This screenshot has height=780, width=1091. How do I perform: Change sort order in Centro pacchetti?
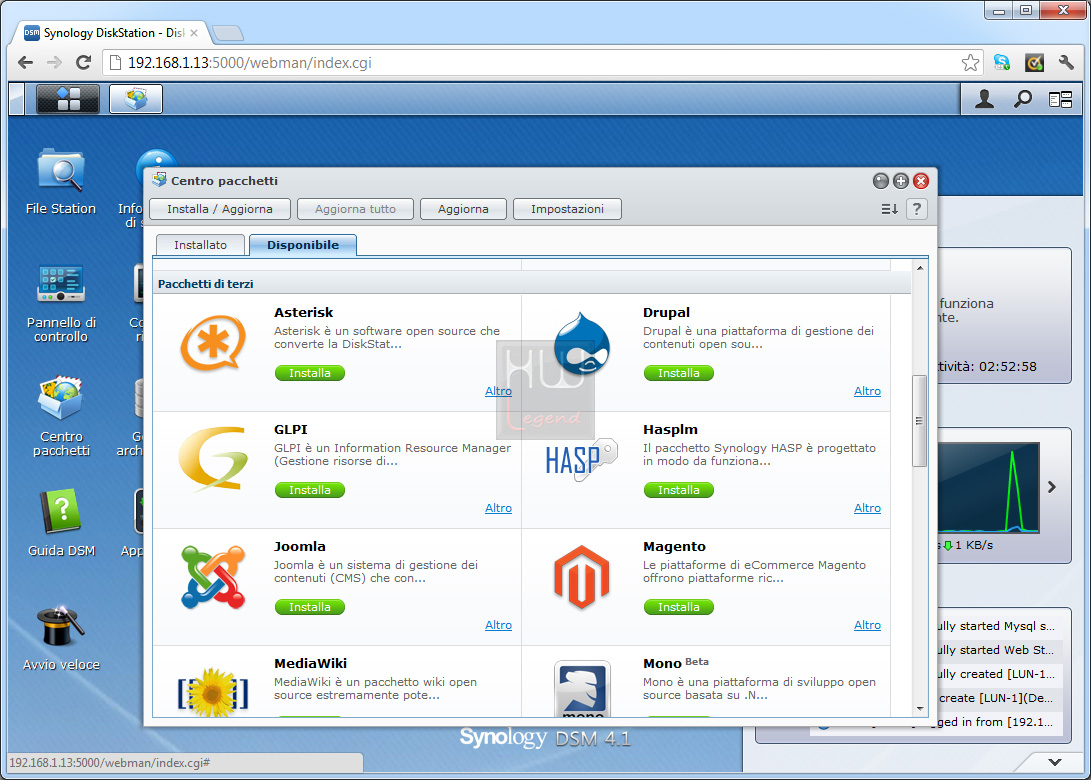pos(889,209)
